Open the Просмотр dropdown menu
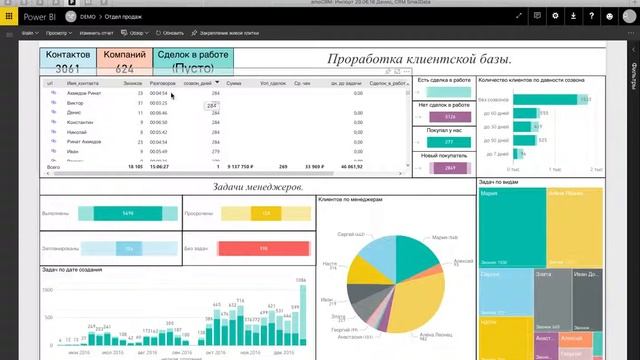The image size is (640, 360). [59, 33]
